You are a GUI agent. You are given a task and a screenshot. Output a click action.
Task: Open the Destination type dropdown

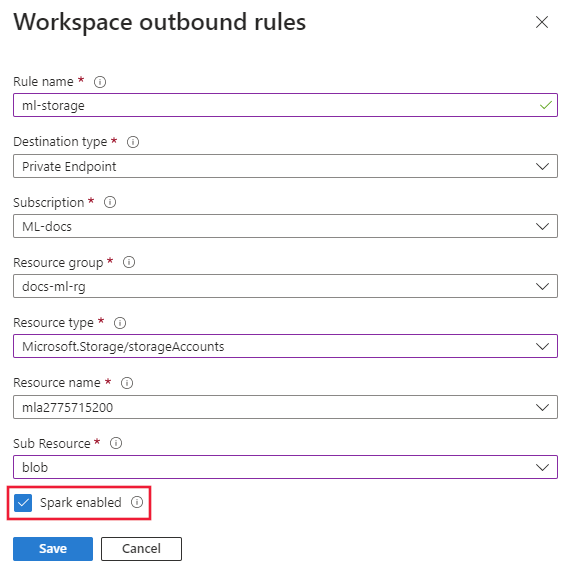(x=285, y=166)
